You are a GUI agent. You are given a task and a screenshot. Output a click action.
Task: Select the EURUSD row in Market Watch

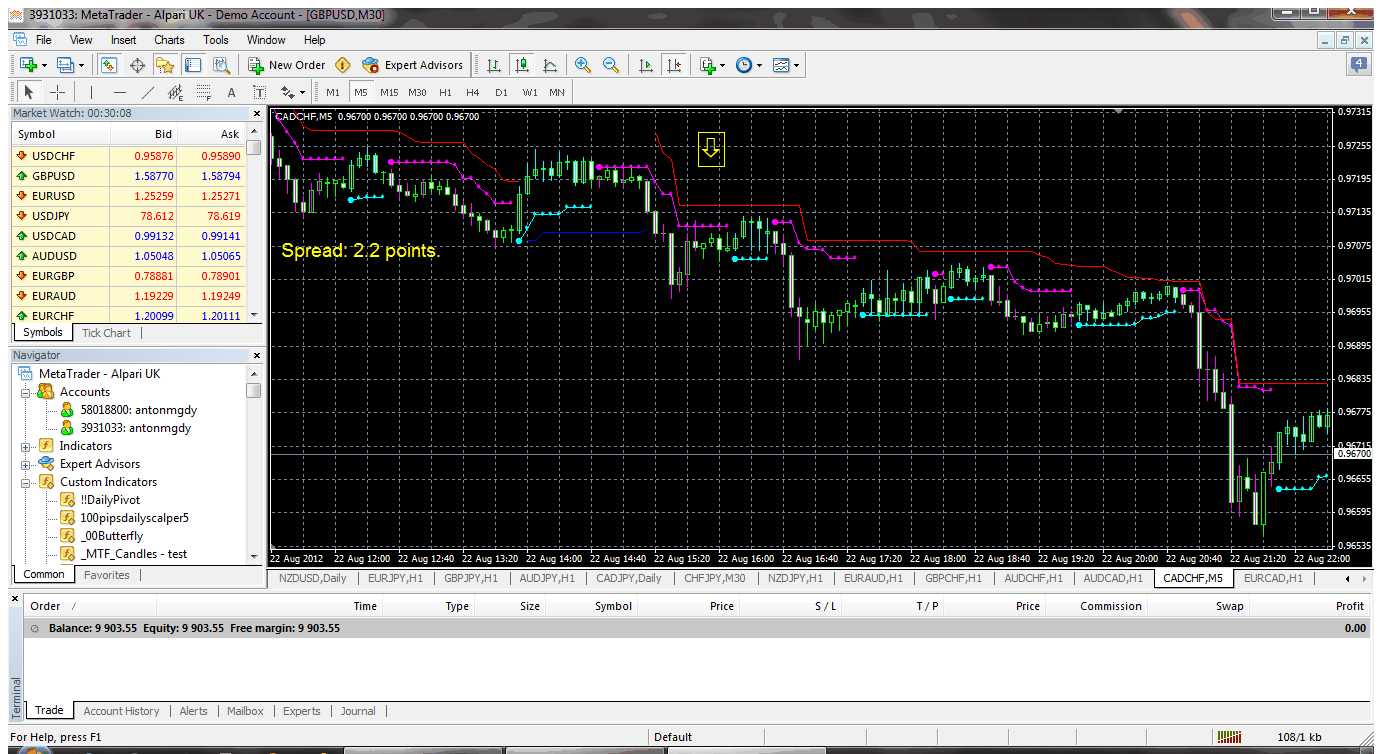pyautogui.click(x=128, y=196)
